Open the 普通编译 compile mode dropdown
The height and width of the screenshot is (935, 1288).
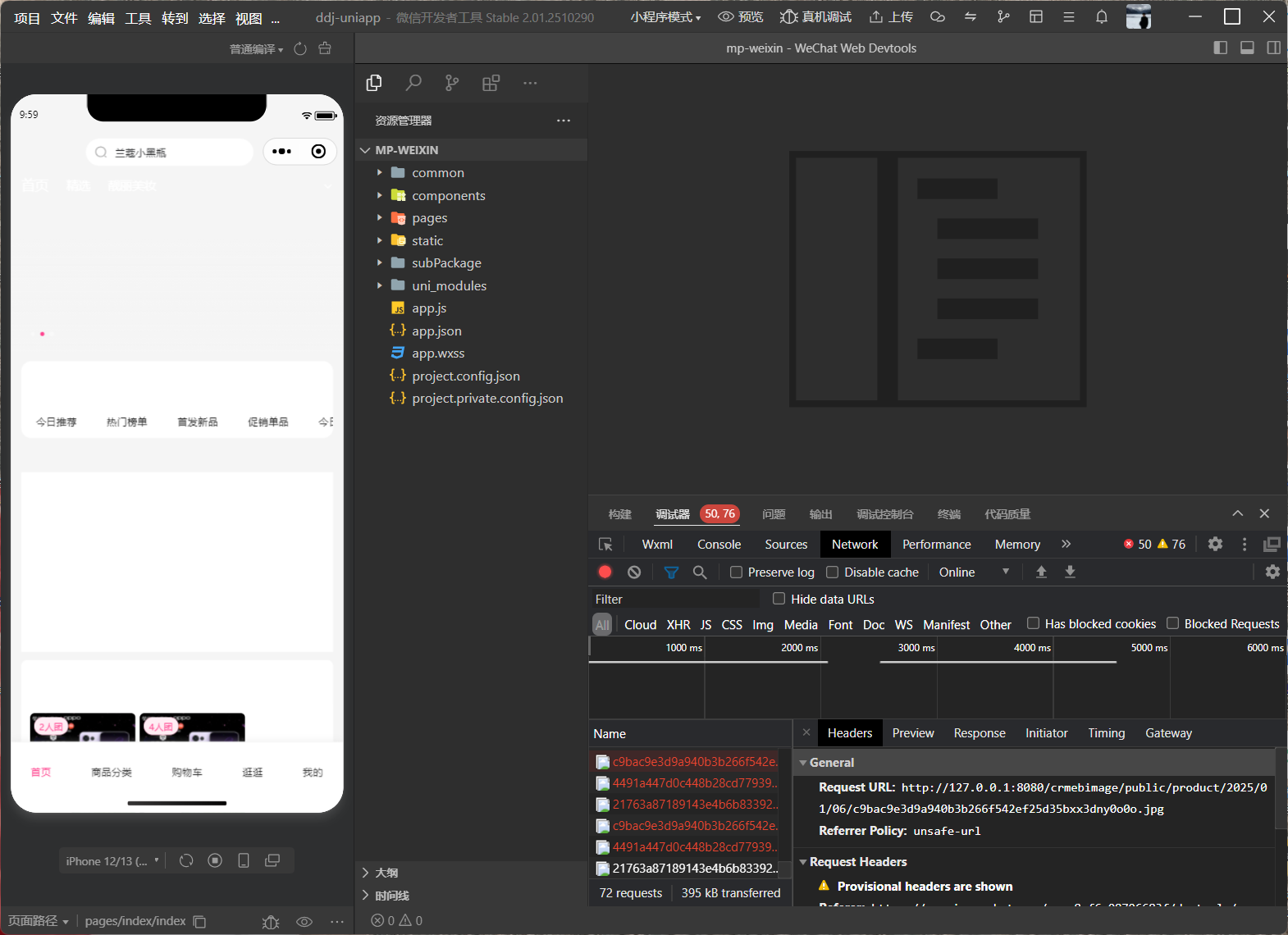click(x=256, y=49)
